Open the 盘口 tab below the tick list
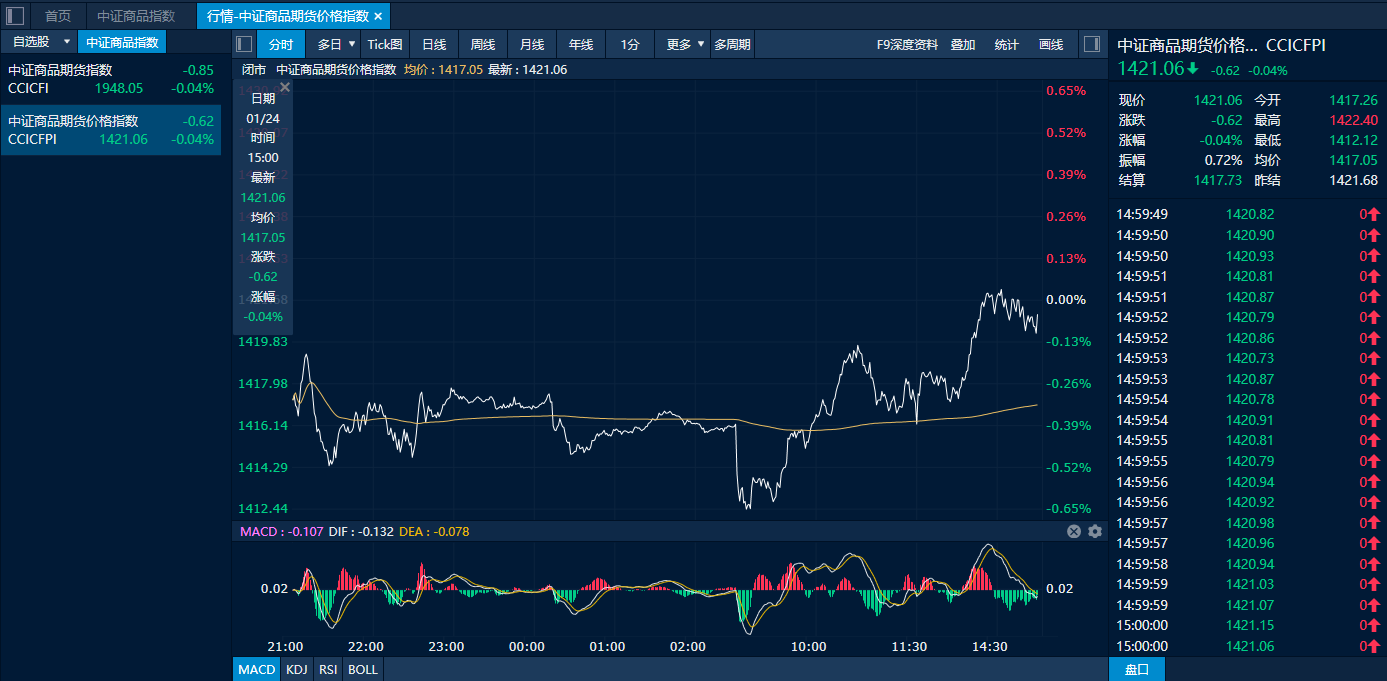Image resolution: width=1387 pixels, height=681 pixels. 1137,669
